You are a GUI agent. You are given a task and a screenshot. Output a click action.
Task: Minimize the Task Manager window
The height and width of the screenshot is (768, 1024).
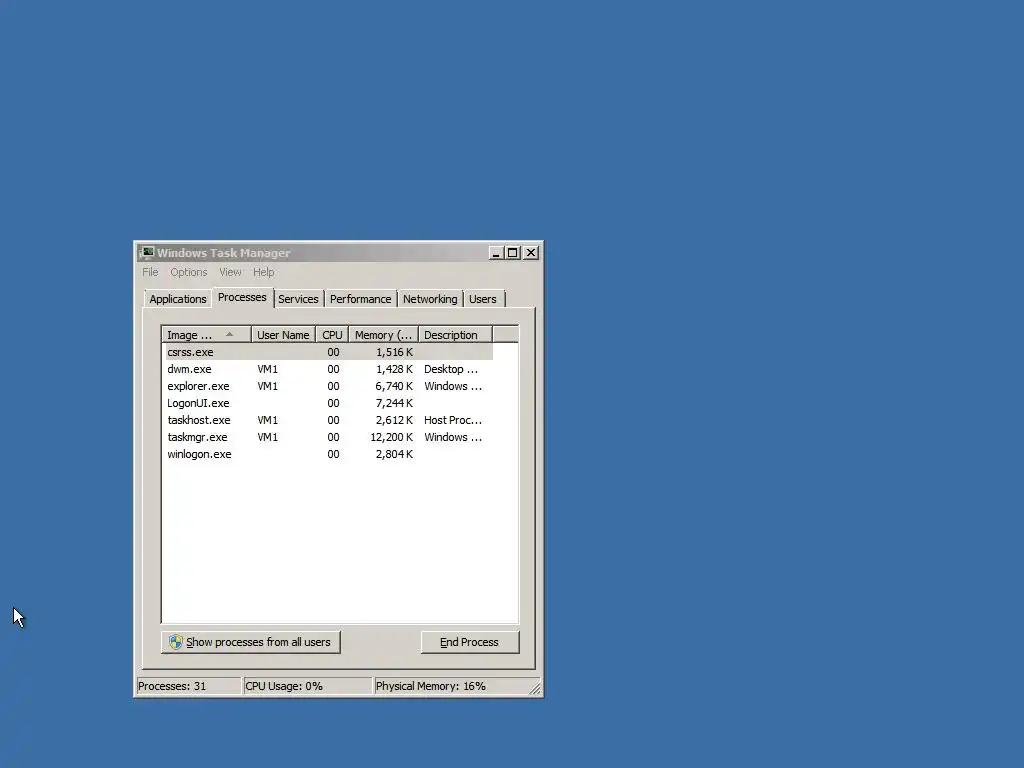click(496, 253)
